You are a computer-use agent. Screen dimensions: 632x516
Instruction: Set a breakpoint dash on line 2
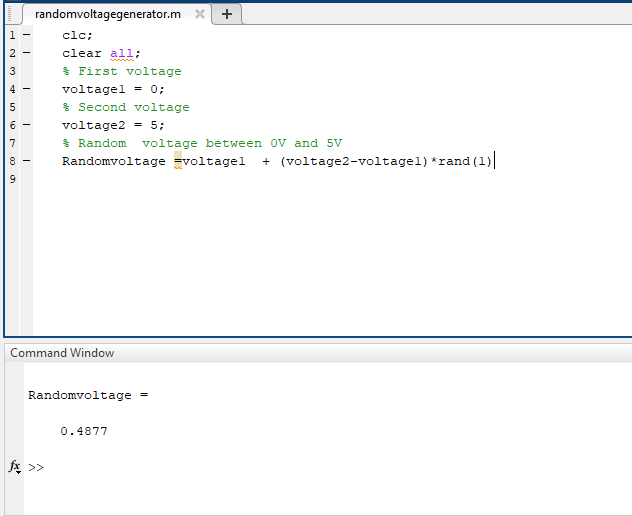point(27,53)
